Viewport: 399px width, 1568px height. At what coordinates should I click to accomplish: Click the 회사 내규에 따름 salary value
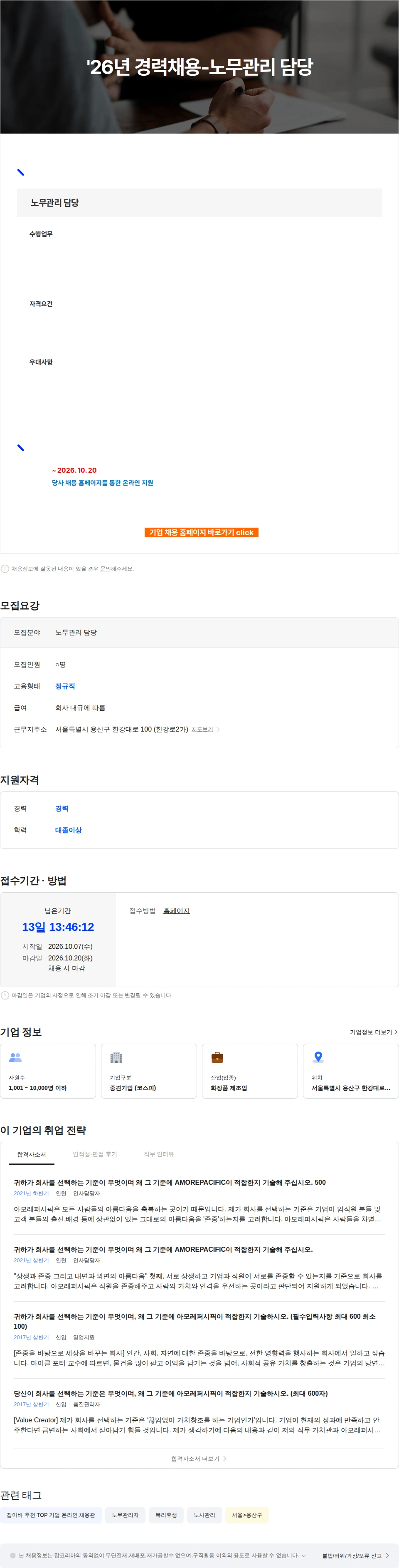point(80,708)
